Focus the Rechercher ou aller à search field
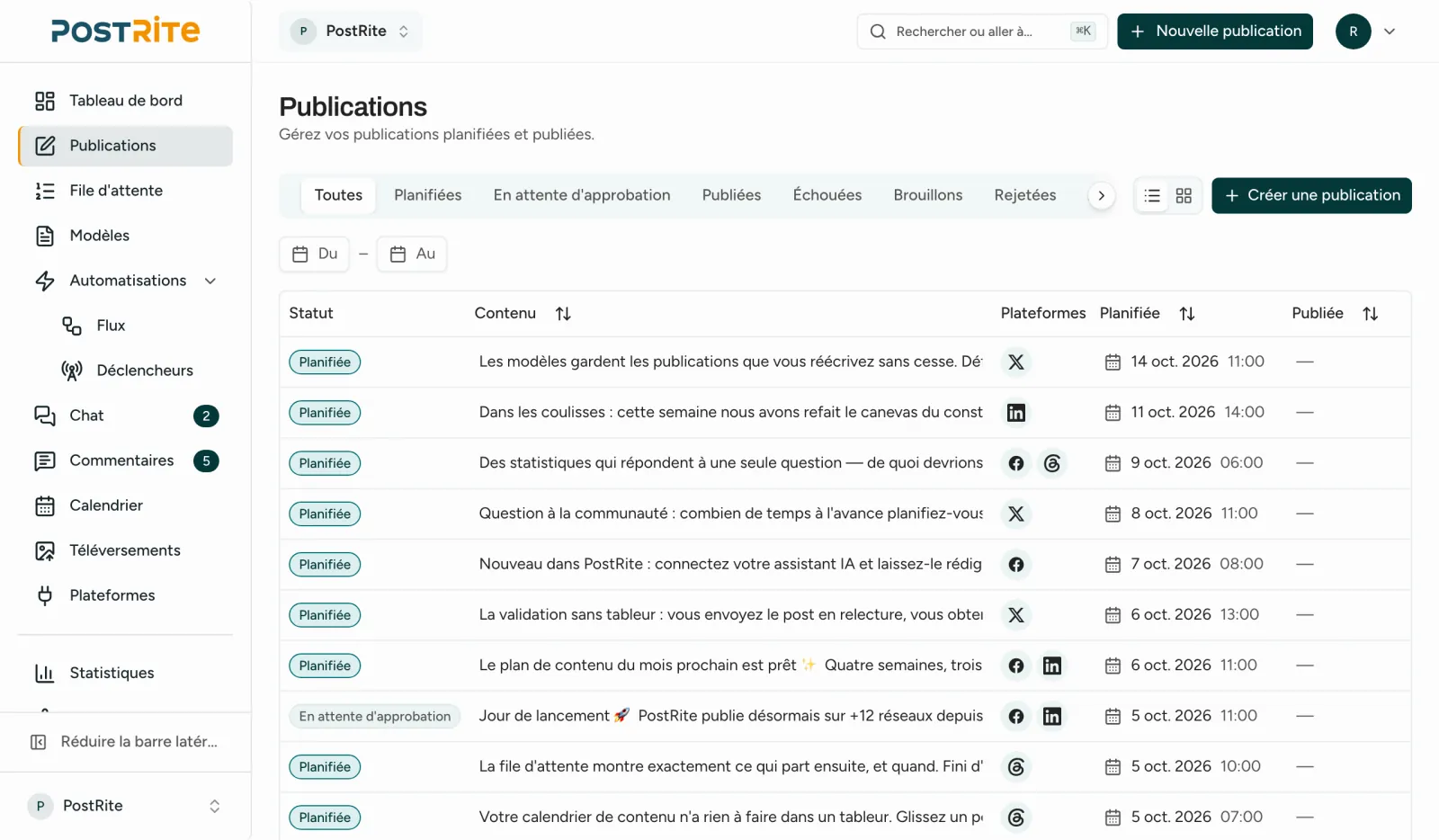 tap(983, 31)
